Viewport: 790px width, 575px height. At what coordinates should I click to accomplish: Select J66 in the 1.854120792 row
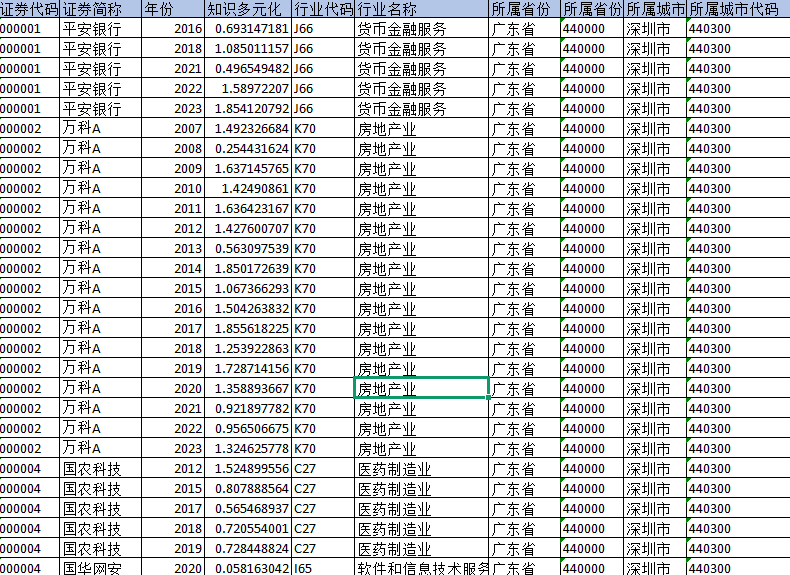point(323,109)
